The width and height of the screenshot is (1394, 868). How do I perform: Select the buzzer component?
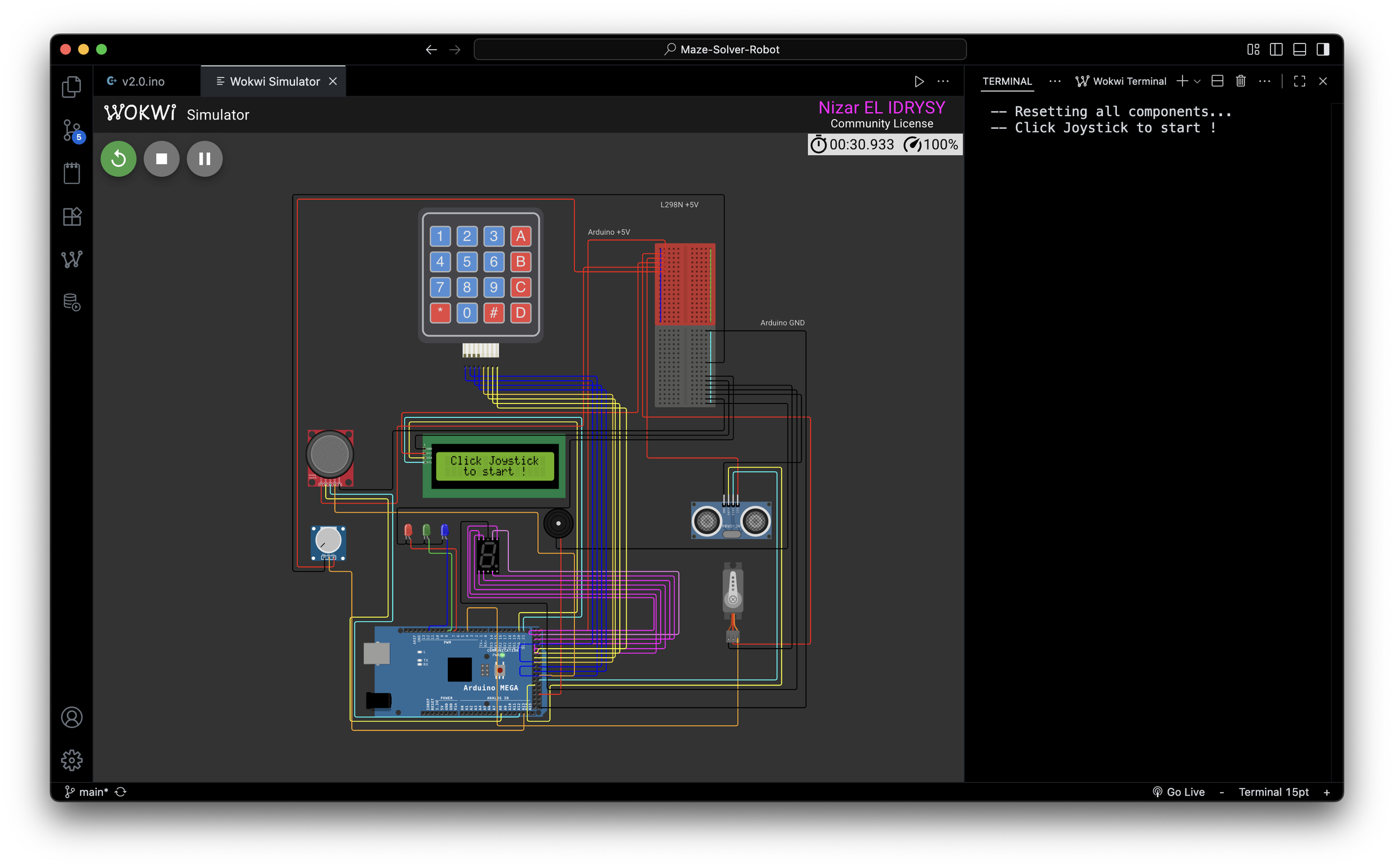click(558, 523)
